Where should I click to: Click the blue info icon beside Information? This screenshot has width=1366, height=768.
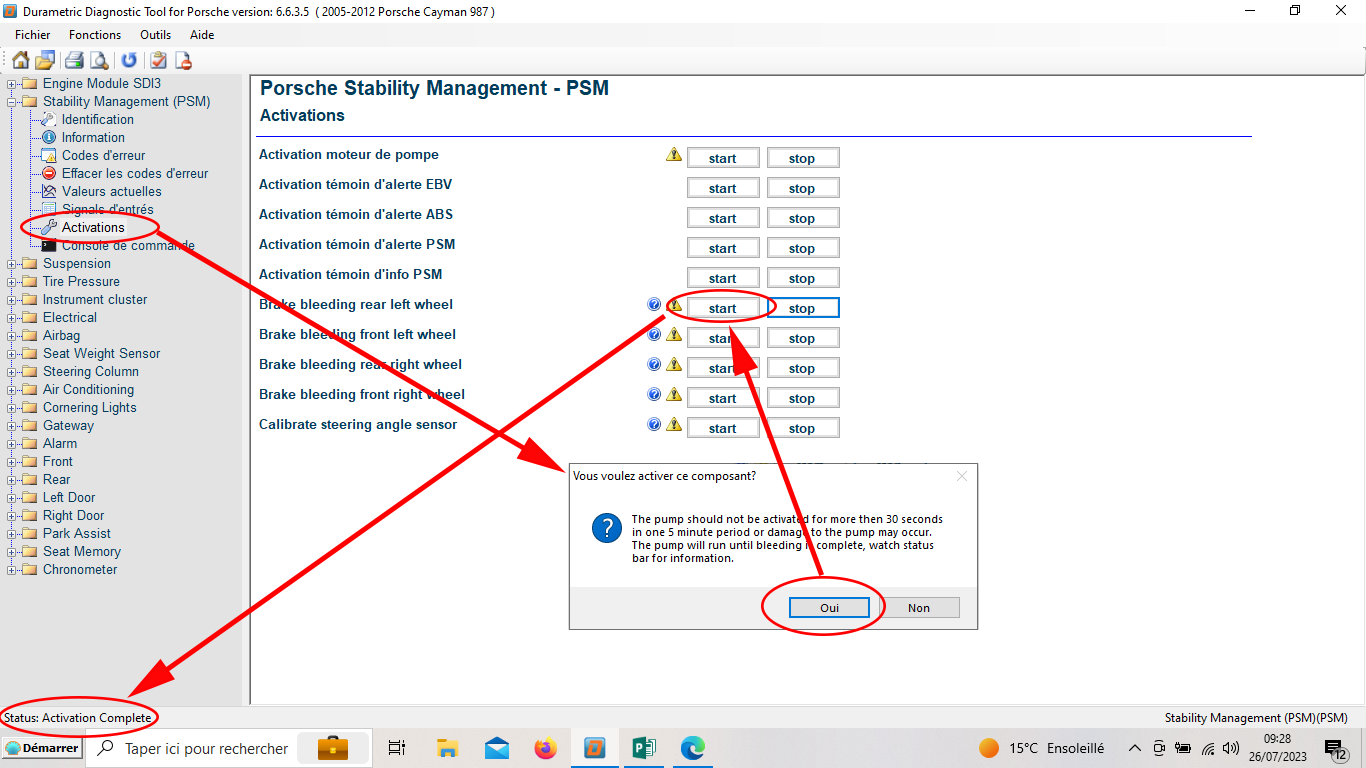(48, 137)
